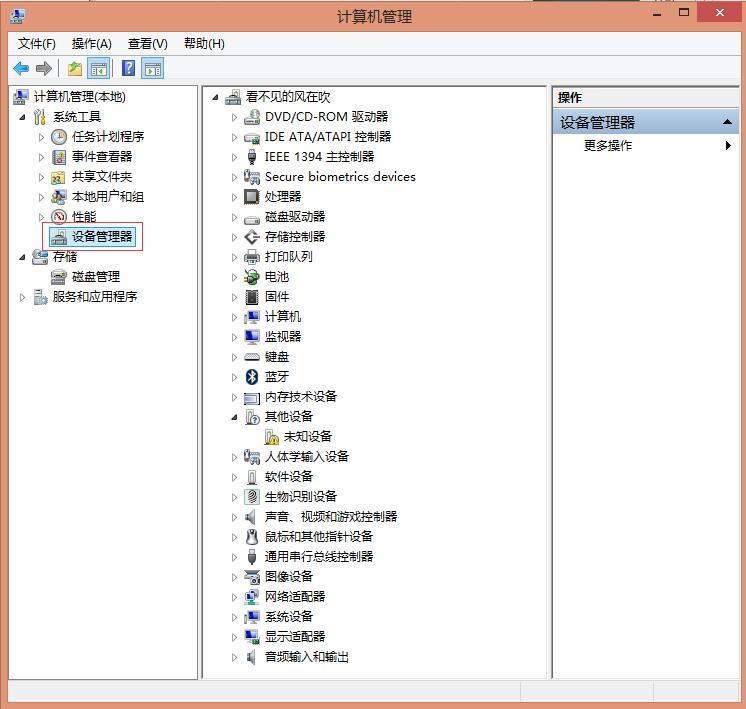Select the 未知设备 warning device item
The width and height of the screenshot is (746, 709).
pyautogui.click(x=307, y=437)
